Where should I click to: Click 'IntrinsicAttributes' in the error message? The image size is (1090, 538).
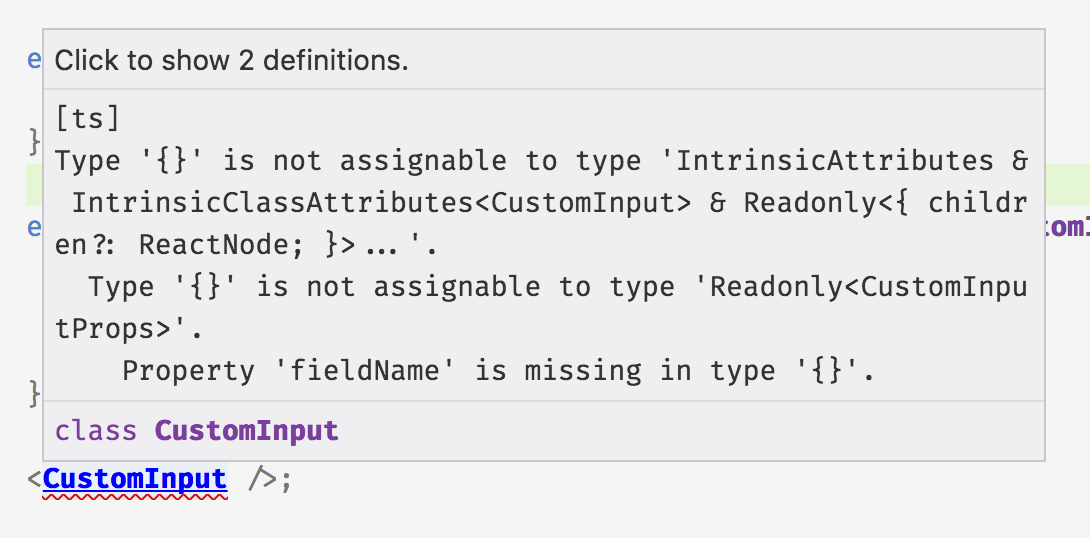tap(835, 161)
